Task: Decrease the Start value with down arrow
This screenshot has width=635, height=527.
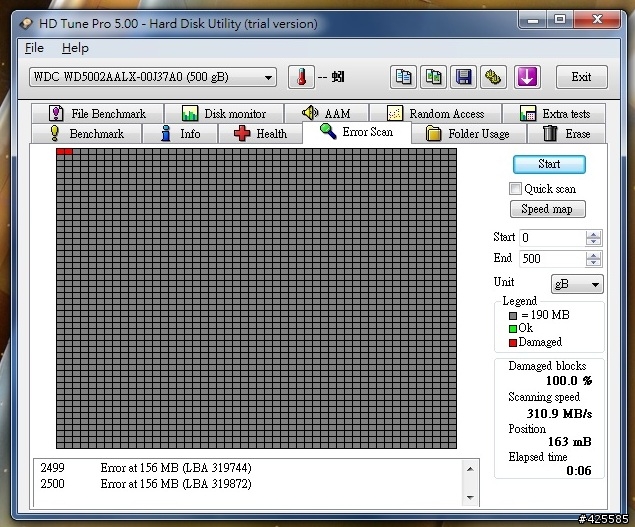Action: 593,242
